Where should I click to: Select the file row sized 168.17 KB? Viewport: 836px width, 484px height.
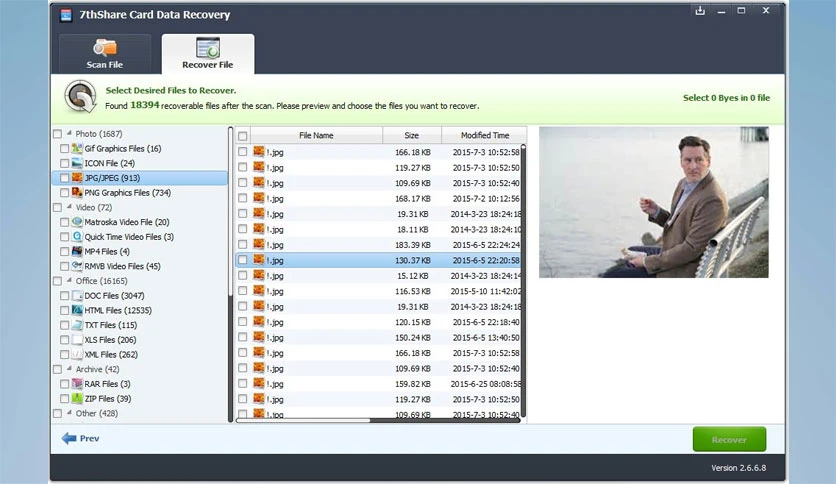pos(378,198)
